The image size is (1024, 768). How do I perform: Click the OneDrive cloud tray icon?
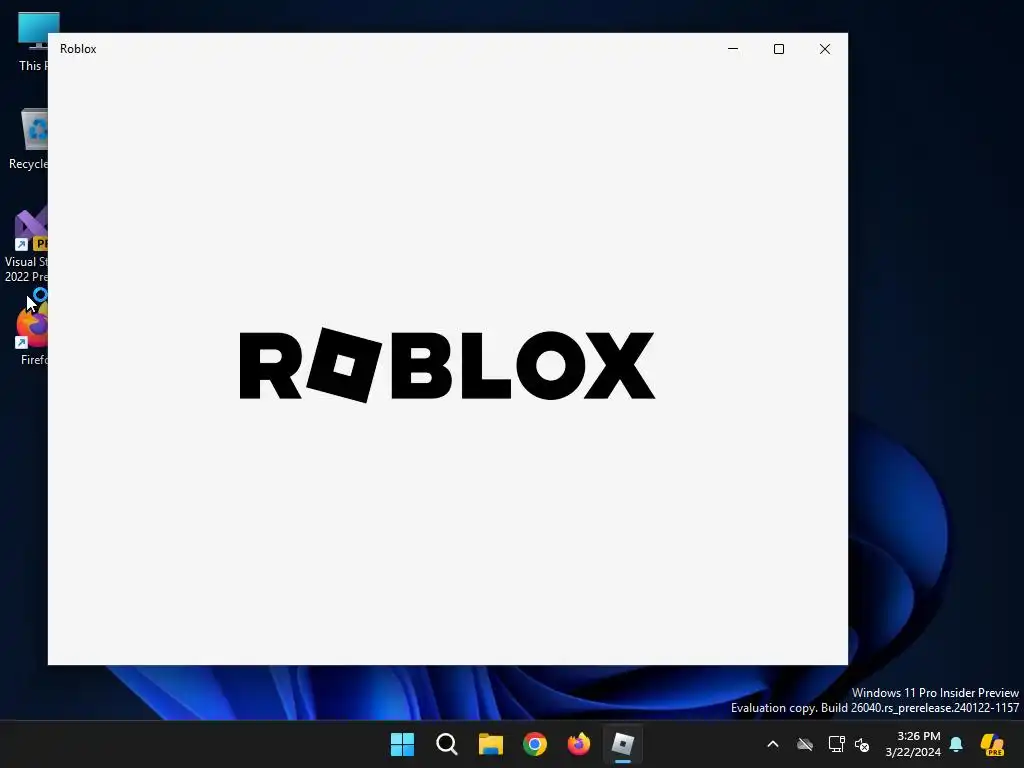(x=805, y=744)
